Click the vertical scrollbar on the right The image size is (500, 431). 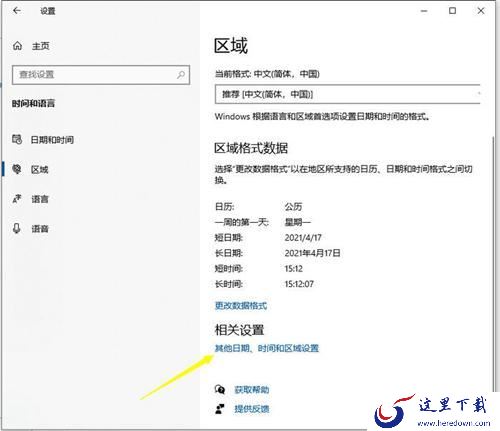coord(493,260)
